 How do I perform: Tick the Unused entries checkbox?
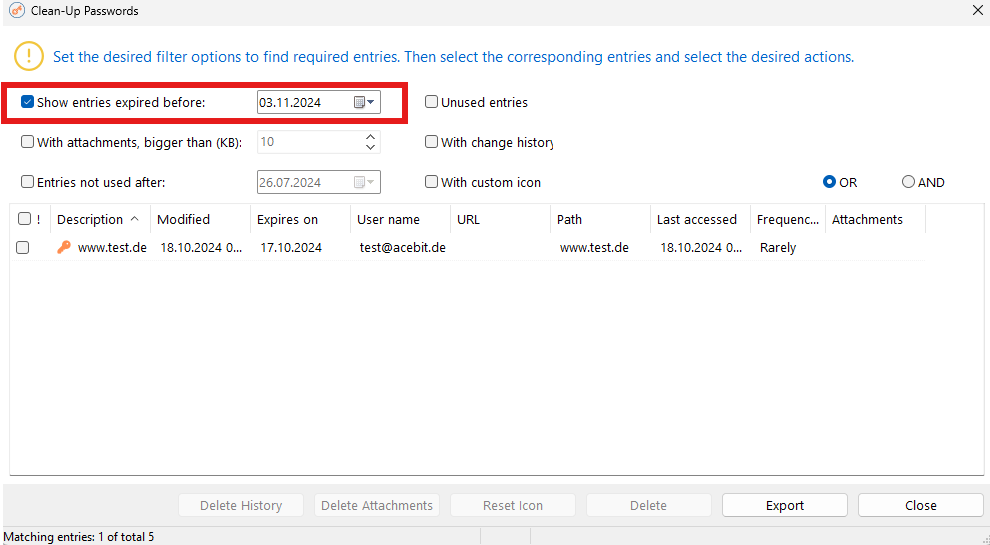coord(431,102)
